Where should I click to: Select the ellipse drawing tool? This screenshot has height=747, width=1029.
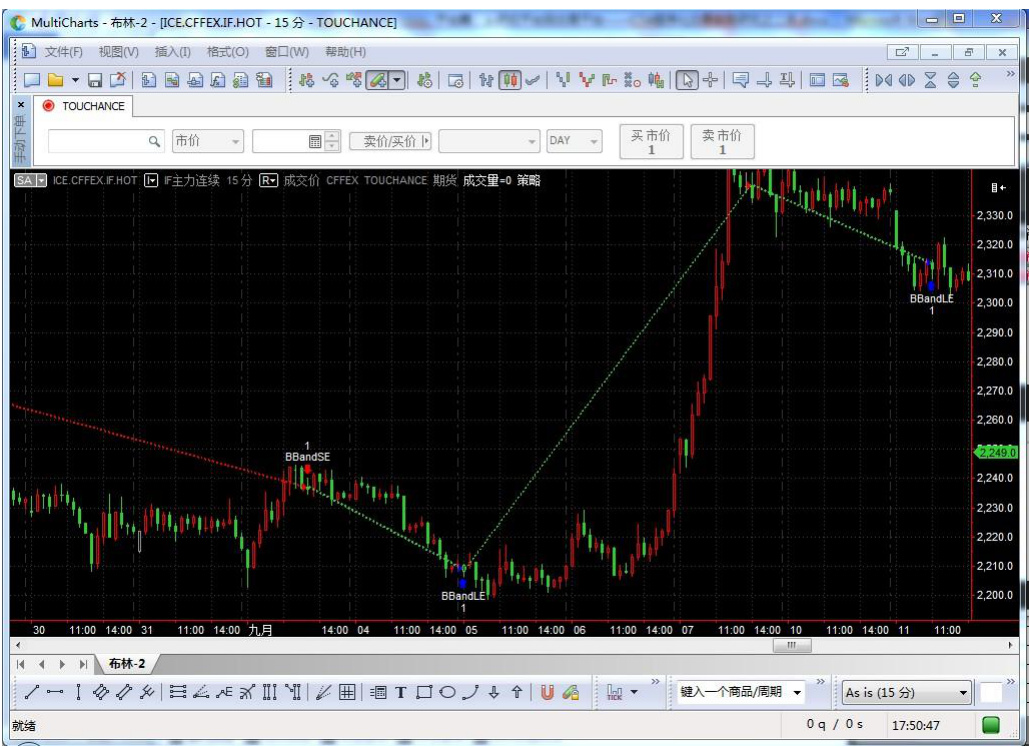click(x=447, y=692)
